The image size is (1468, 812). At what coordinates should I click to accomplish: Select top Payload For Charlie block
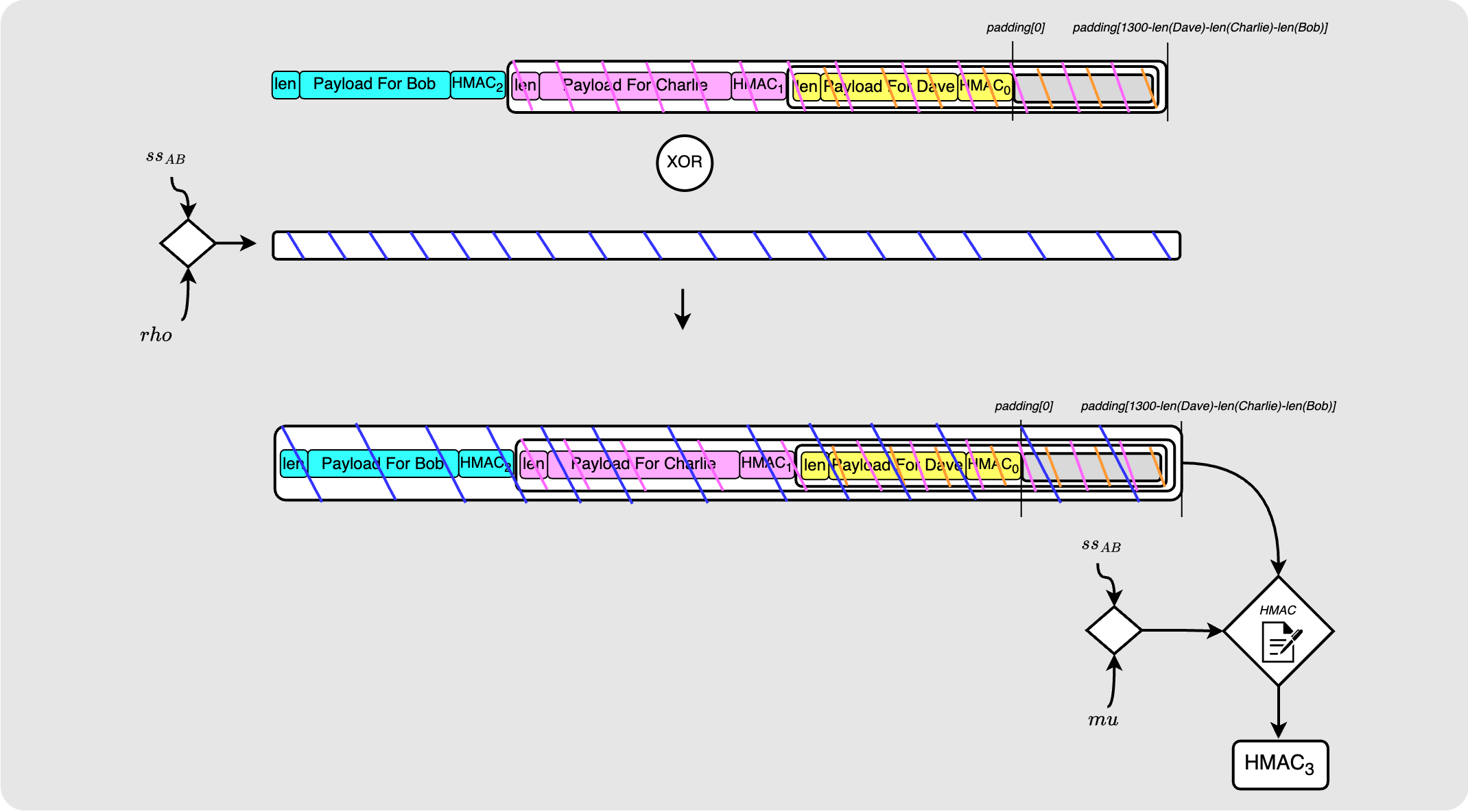(635, 86)
